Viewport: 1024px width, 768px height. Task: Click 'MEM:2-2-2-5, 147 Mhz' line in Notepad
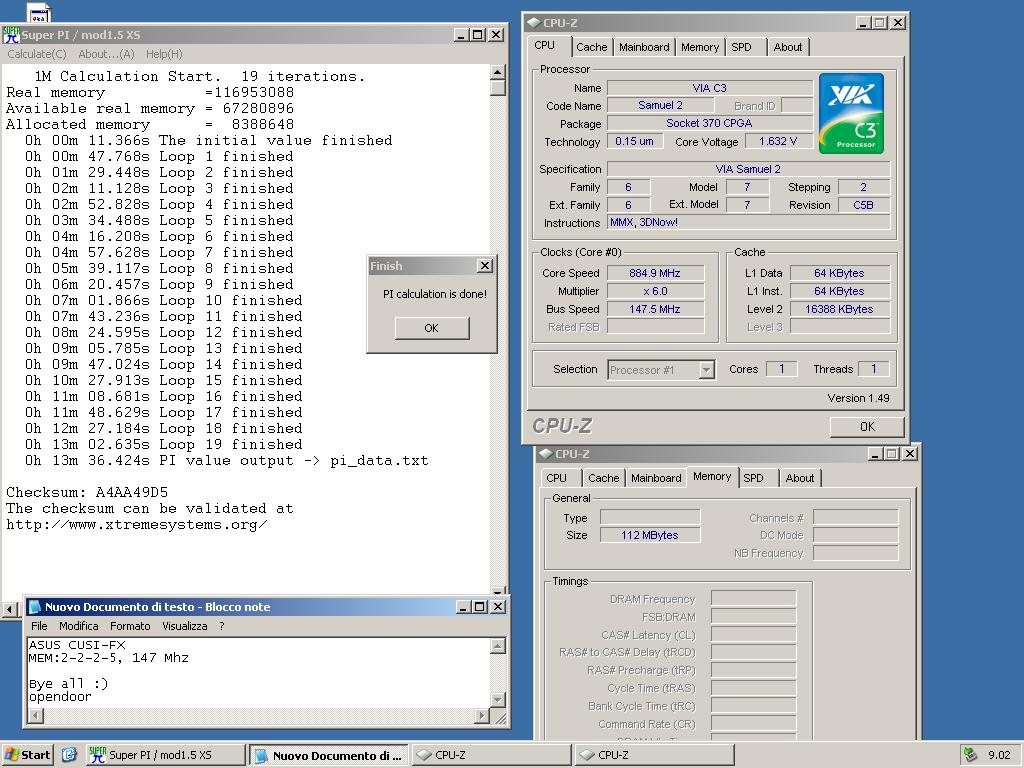point(108,658)
